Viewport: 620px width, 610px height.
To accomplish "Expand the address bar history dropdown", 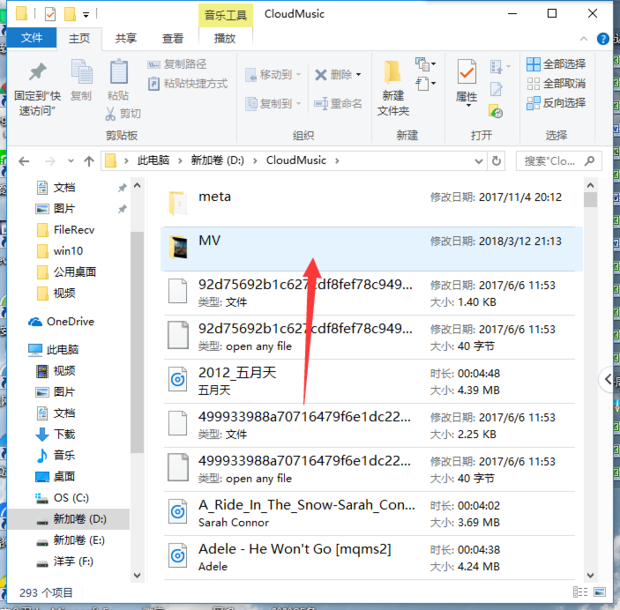I will pyautogui.click(x=478, y=161).
